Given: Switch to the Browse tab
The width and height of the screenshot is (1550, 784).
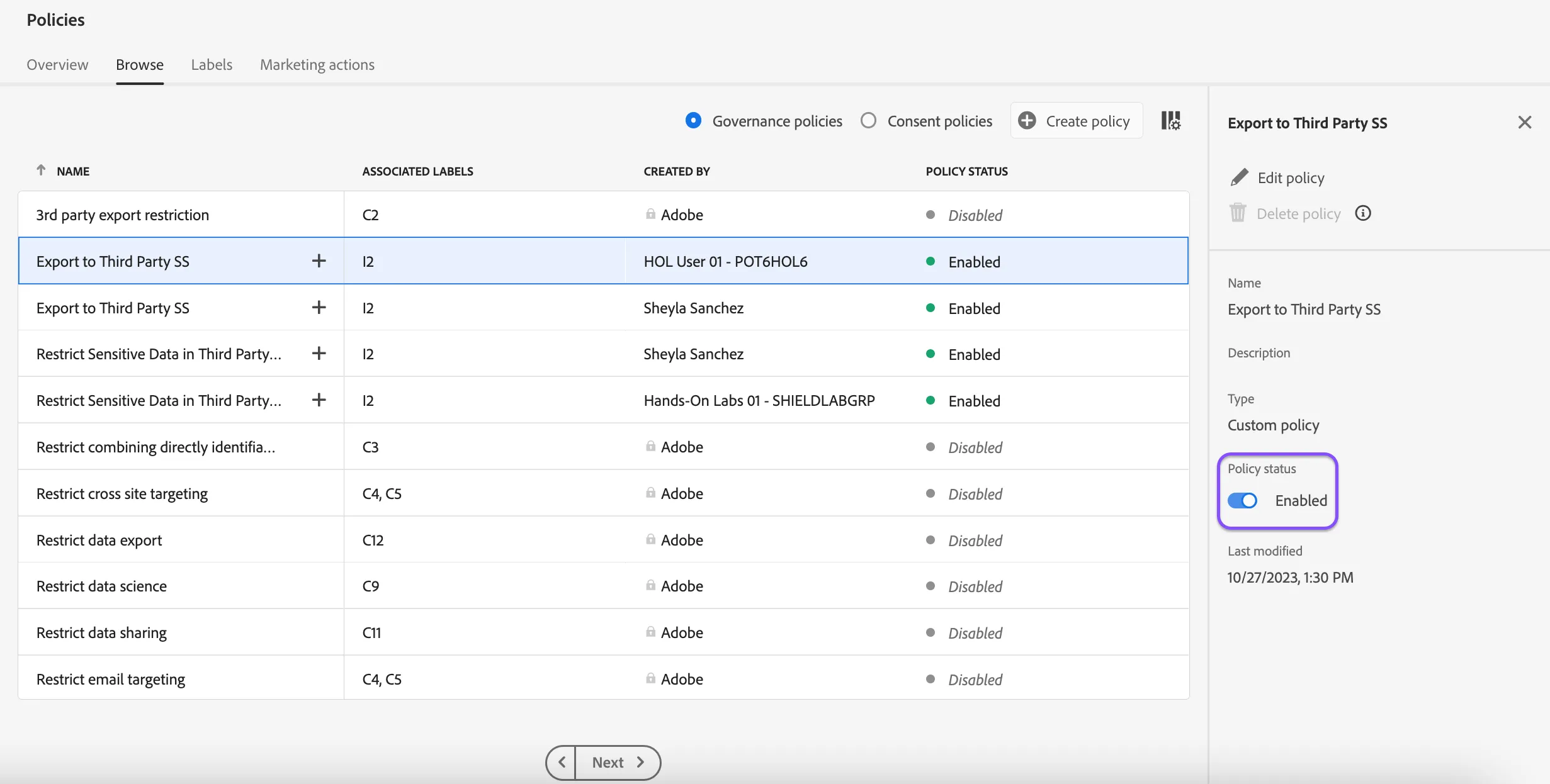Looking at the screenshot, I should coord(140,65).
